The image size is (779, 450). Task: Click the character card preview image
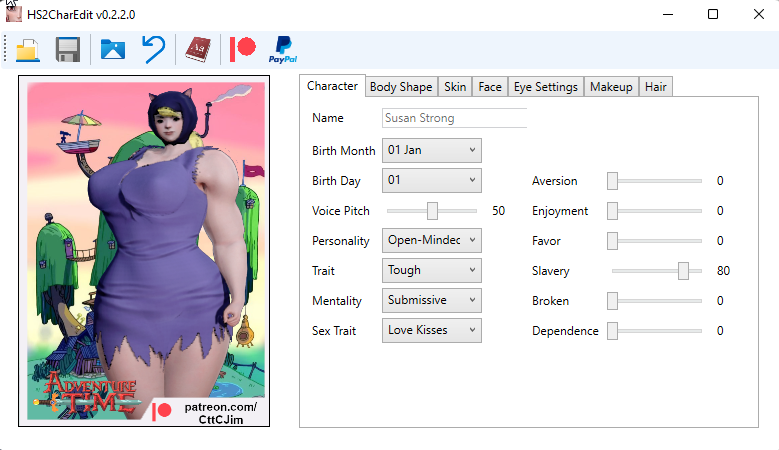[144, 251]
